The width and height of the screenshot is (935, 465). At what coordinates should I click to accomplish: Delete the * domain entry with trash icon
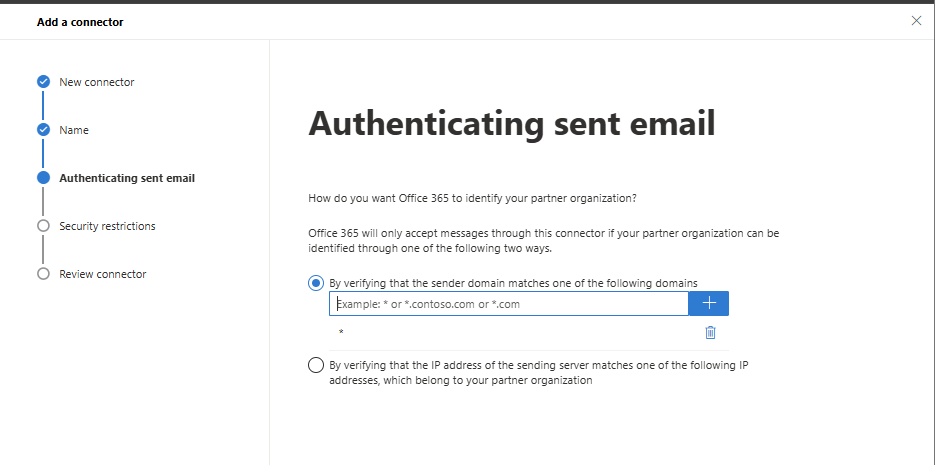[710, 332]
